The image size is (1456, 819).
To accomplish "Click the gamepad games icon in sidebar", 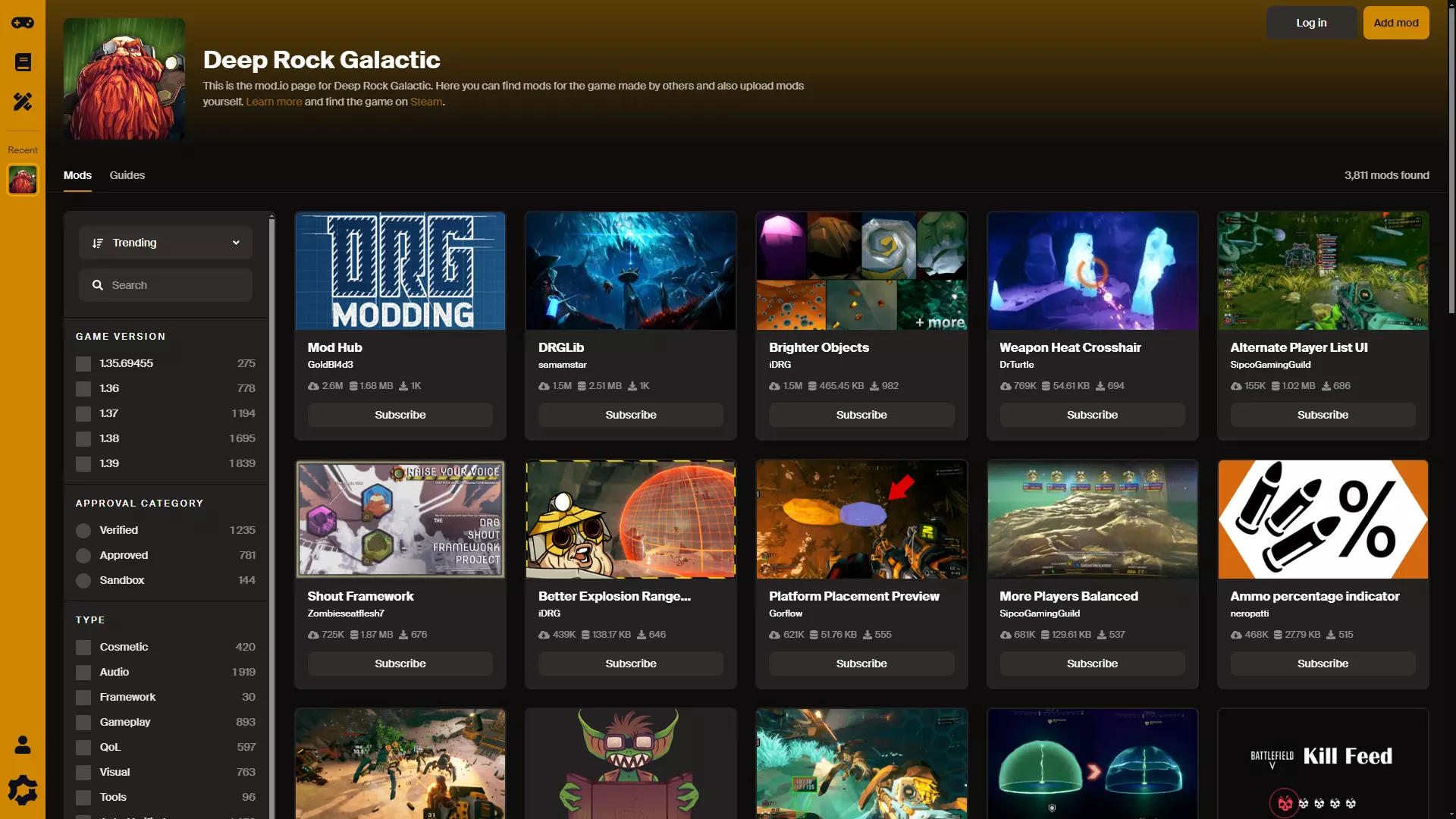I will point(23,23).
